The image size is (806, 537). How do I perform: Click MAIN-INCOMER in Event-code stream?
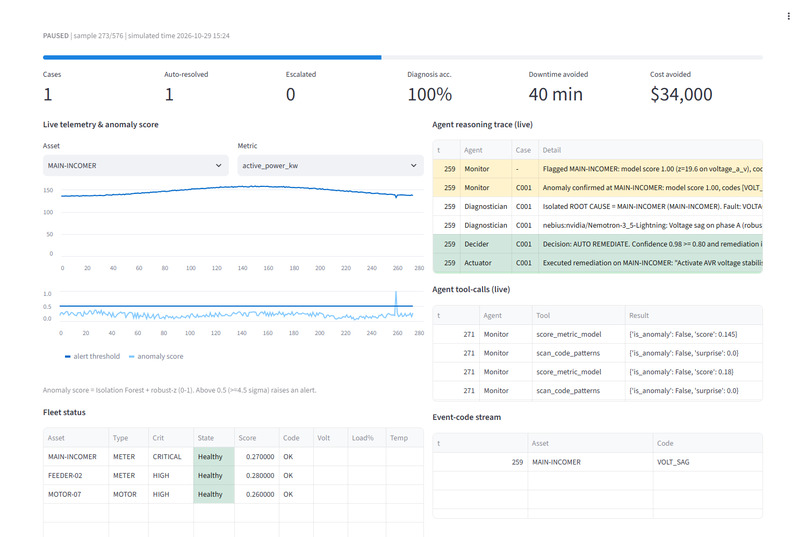pyautogui.click(x=591, y=462)
